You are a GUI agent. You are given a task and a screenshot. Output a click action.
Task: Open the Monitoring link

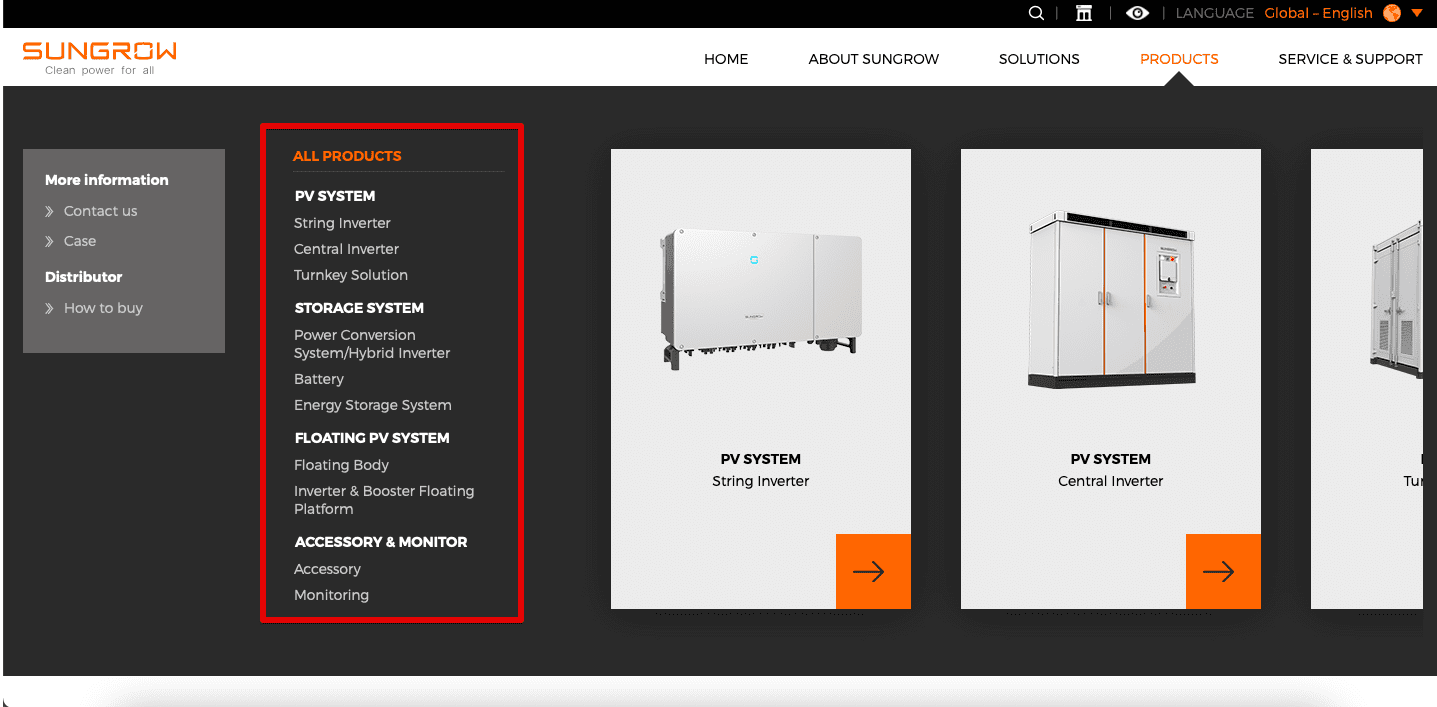[331, 595]
